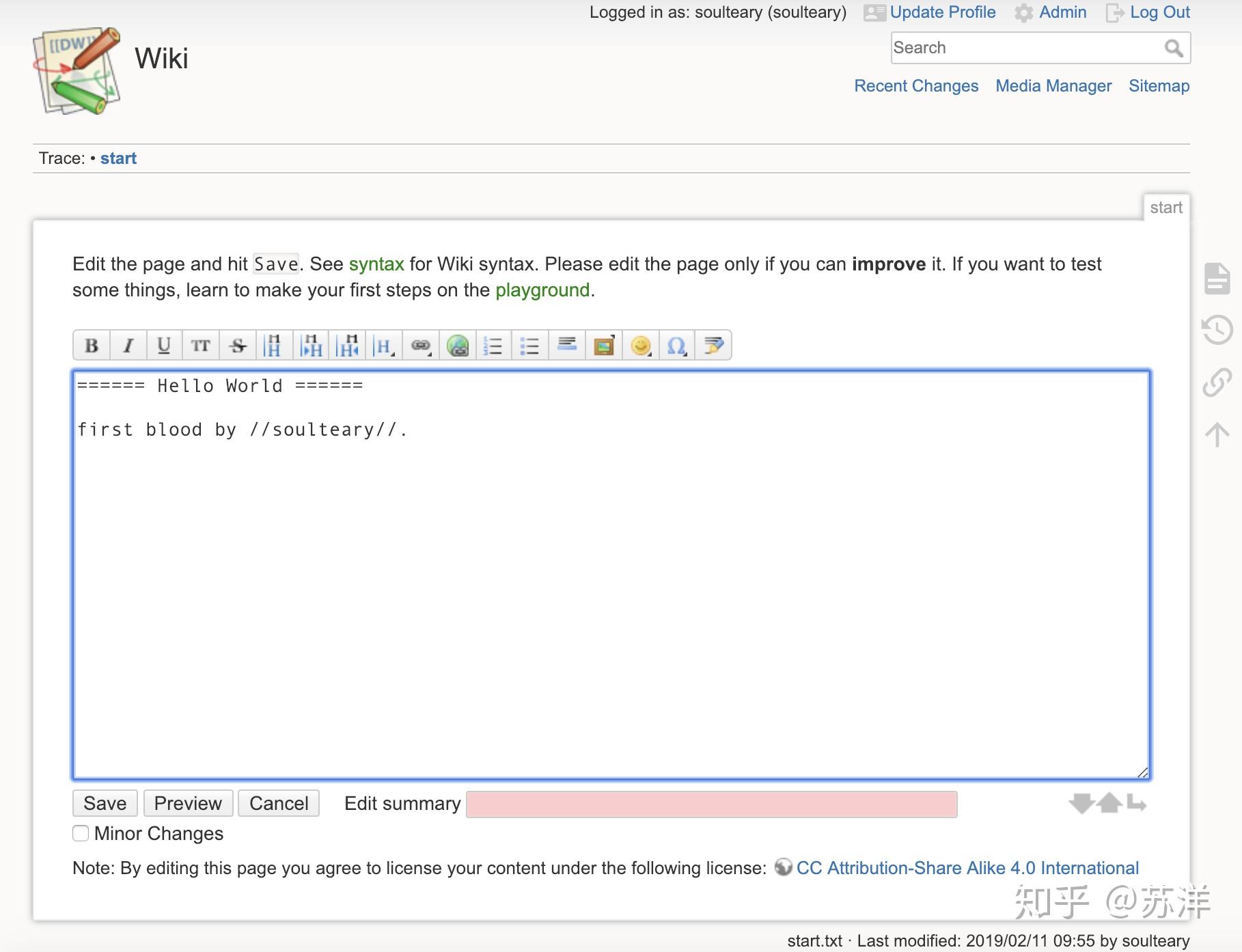Apply bold formatting in the editor
The height and width of the screenshot is (952, 1242).
coord(91,346)
